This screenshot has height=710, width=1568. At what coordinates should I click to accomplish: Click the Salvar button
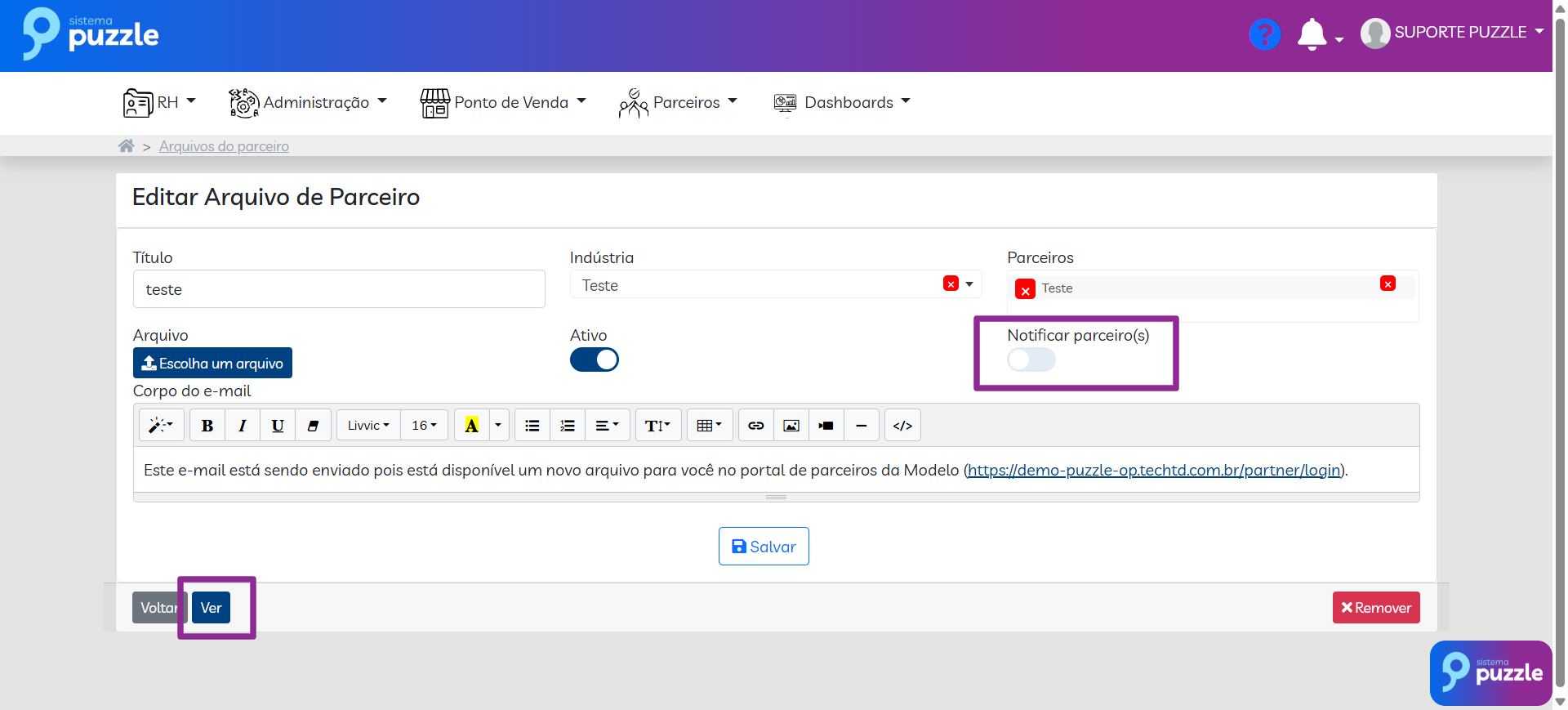(764, 547)
